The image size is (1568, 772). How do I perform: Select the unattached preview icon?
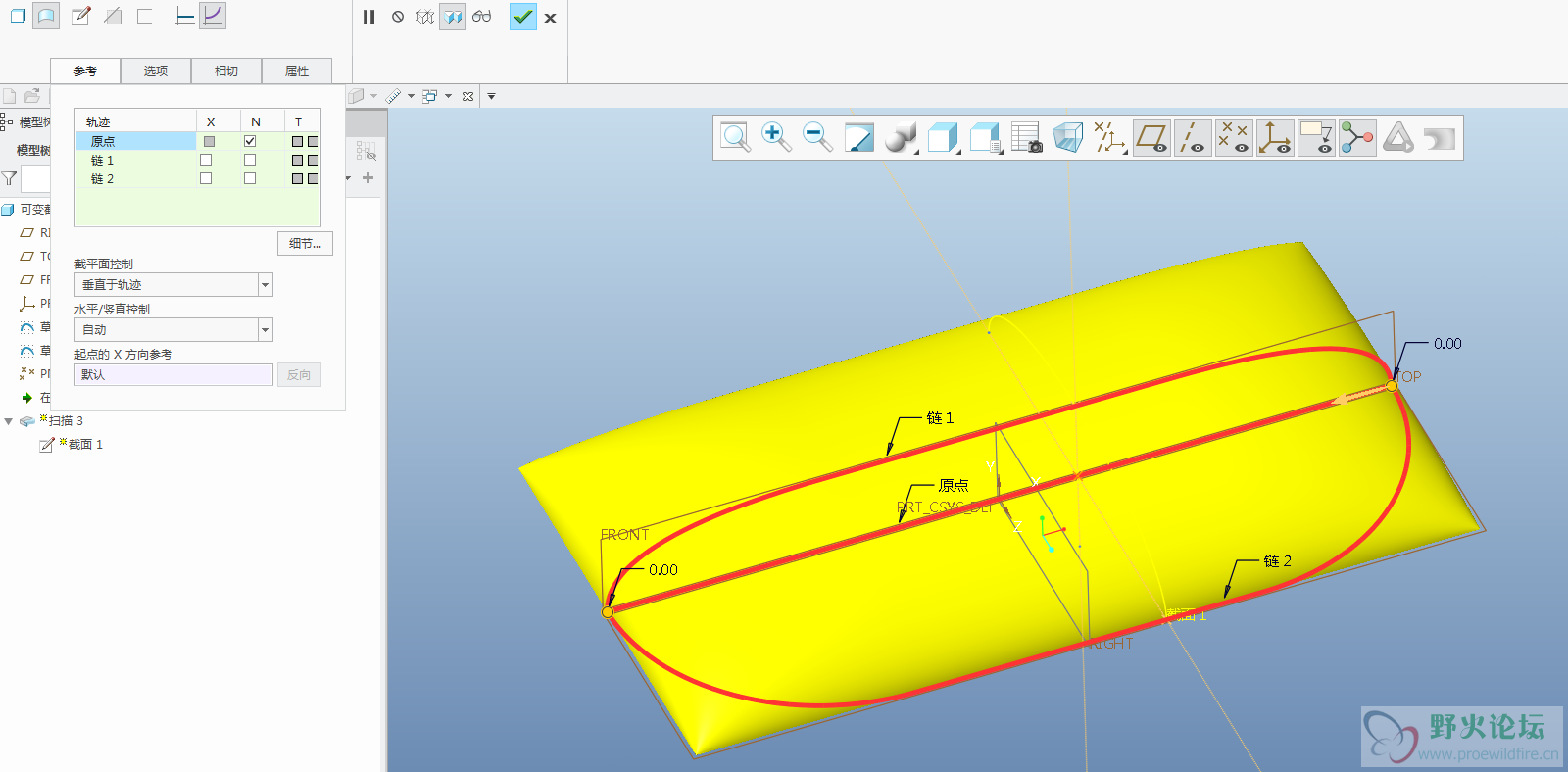click(424, 17)
